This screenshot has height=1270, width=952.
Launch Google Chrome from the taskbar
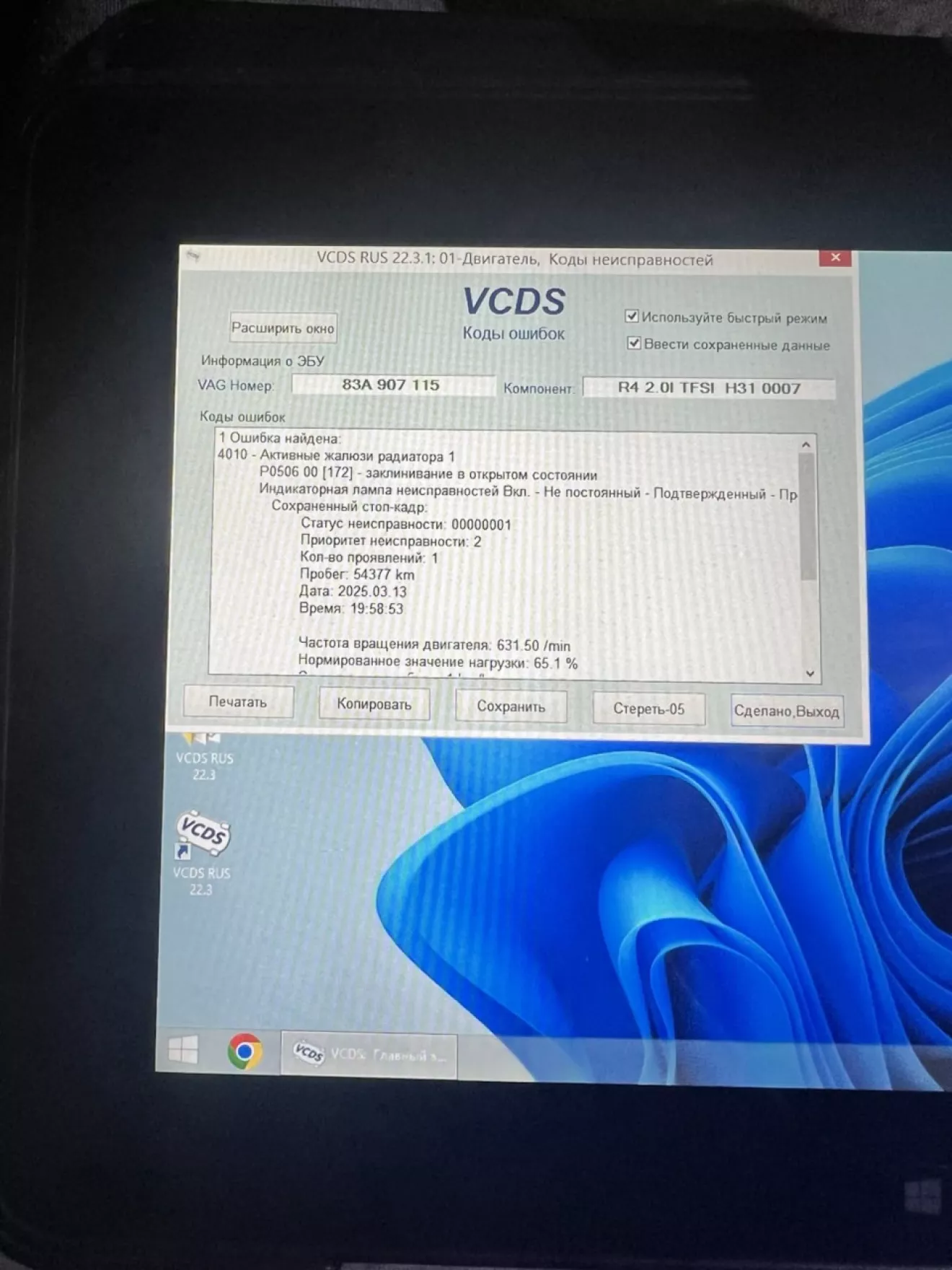pyautogui.click(x=244, y=1051)
